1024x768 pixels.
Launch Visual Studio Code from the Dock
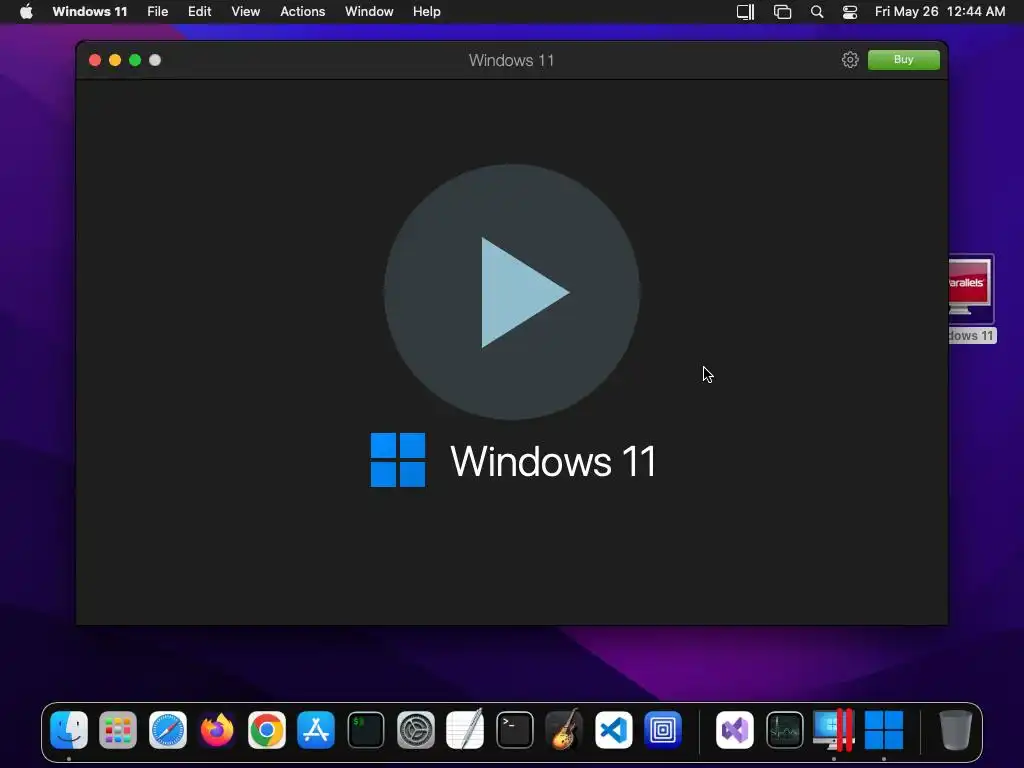[613, 729]
